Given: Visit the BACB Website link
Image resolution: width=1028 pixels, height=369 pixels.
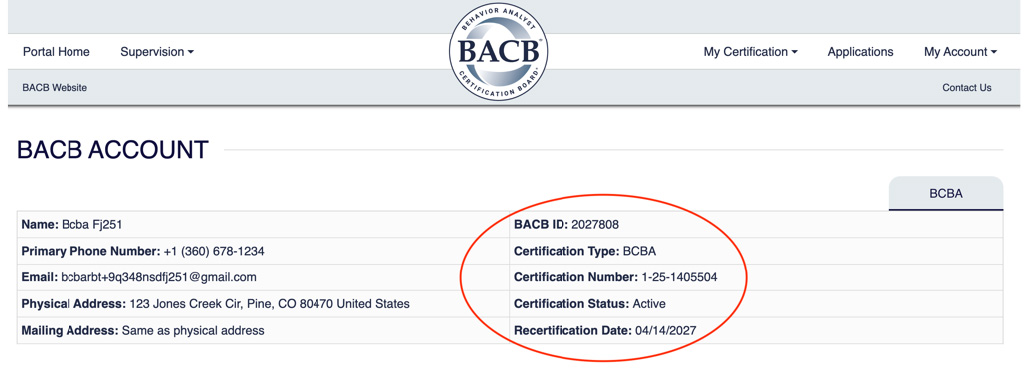Looking at the screenshot, I should click(x=54, y=87).
